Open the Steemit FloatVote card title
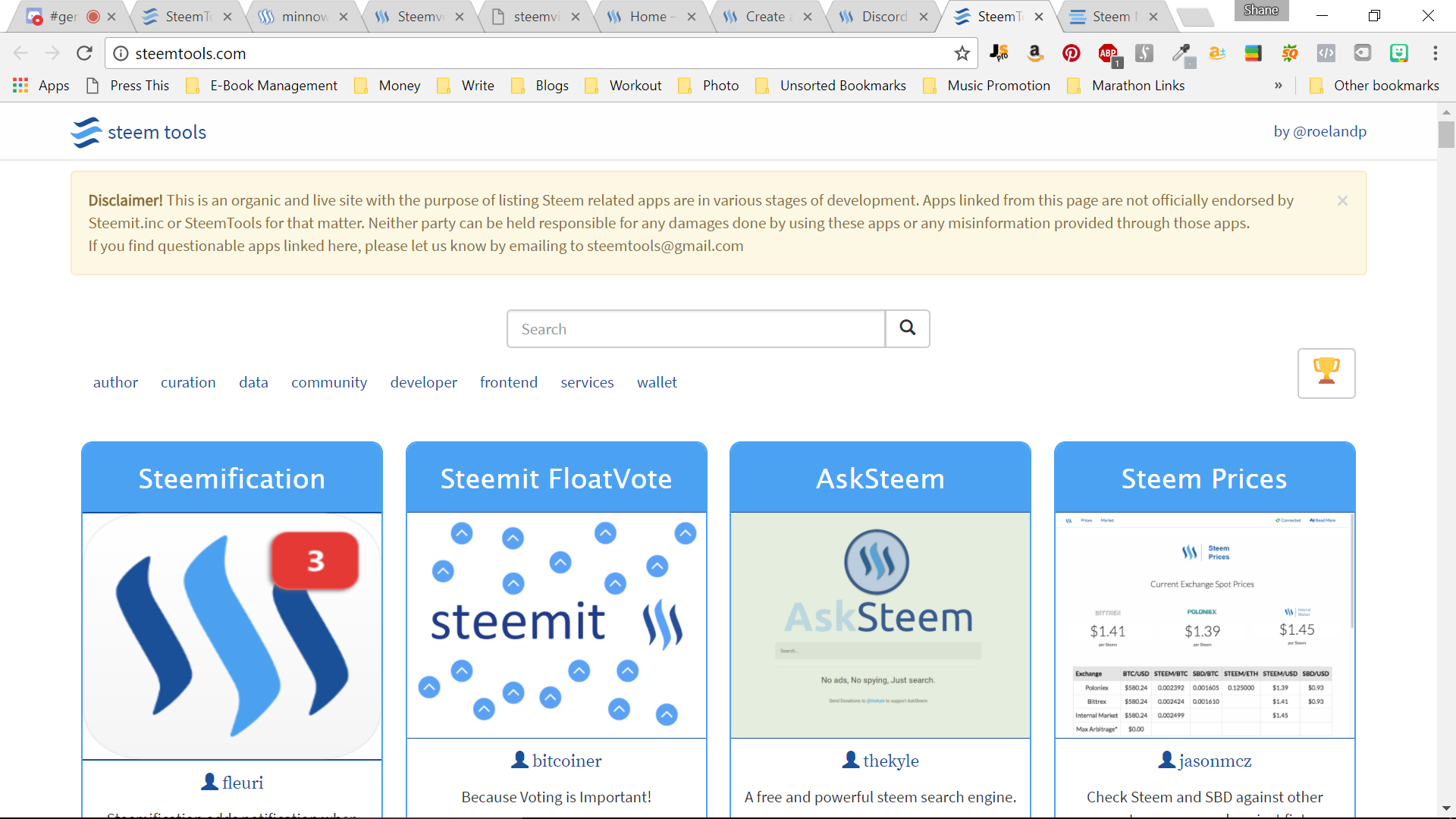 click(x=557, y=479)
